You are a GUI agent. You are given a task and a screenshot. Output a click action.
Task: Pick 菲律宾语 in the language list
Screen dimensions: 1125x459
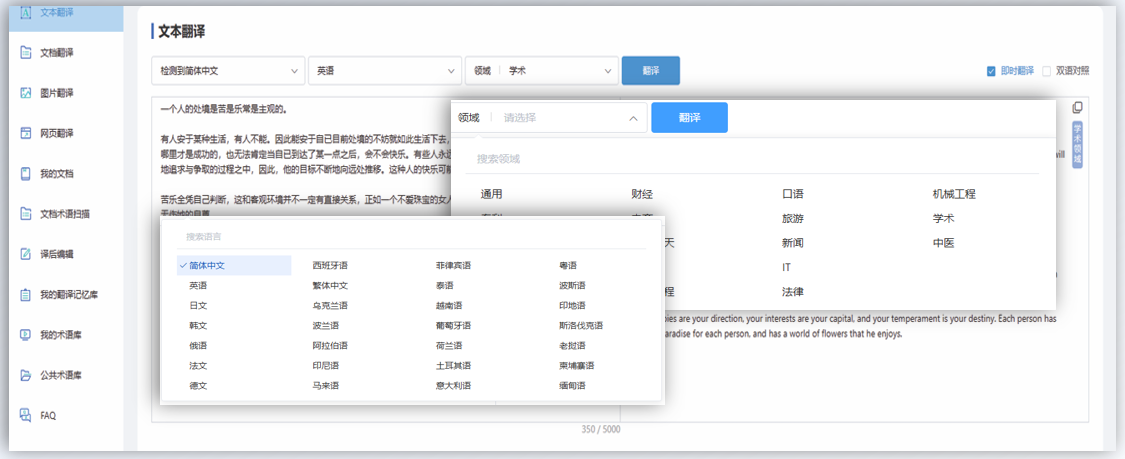coord(453,265)
